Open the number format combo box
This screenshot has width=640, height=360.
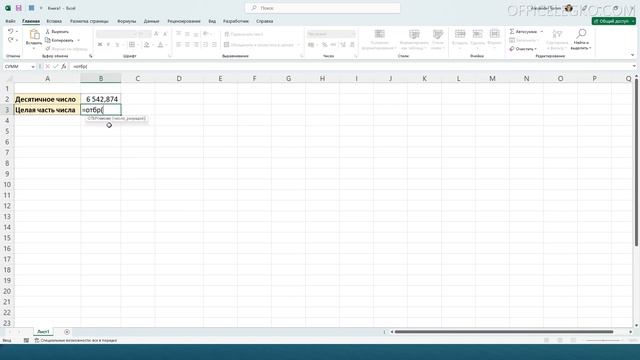coord(331,34)
